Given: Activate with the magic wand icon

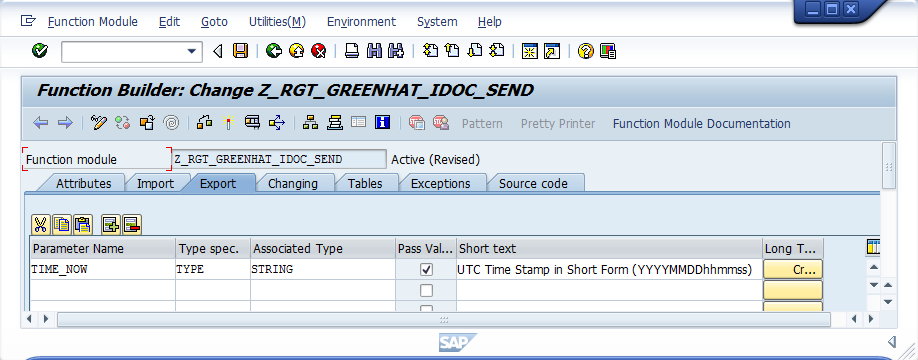Looking at the screenshot, I should pyautogui.click(x=228, y=123).
